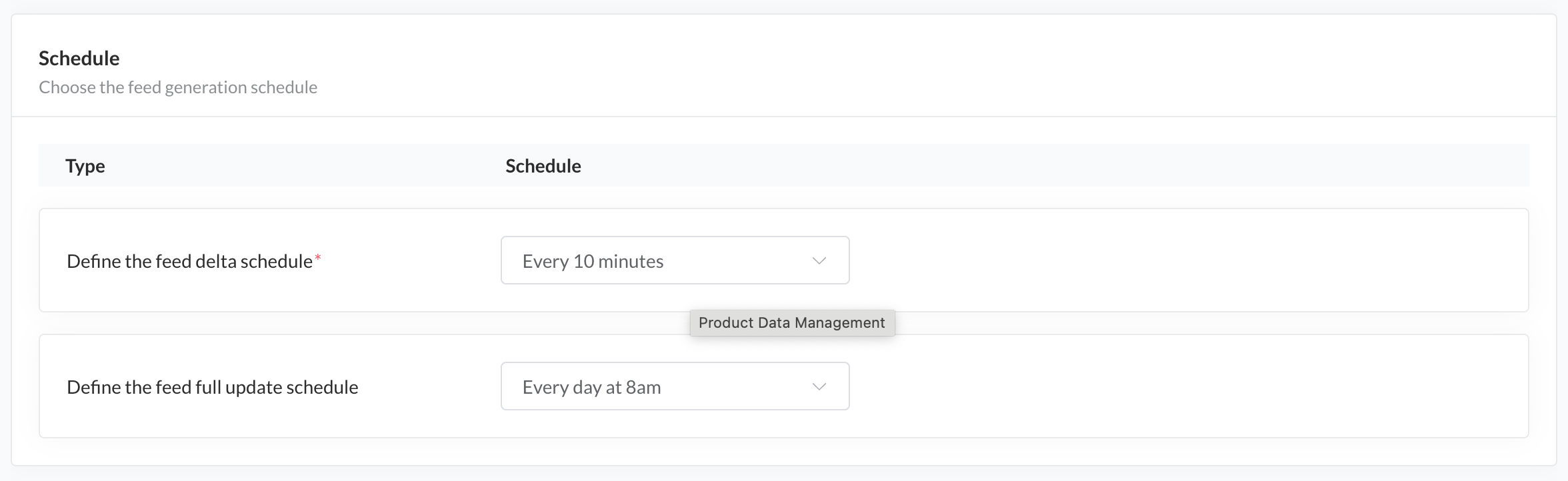1568x481 pixels.
Task: Click the chevron arrow beside Every 10 minutes
Action: 819,261
